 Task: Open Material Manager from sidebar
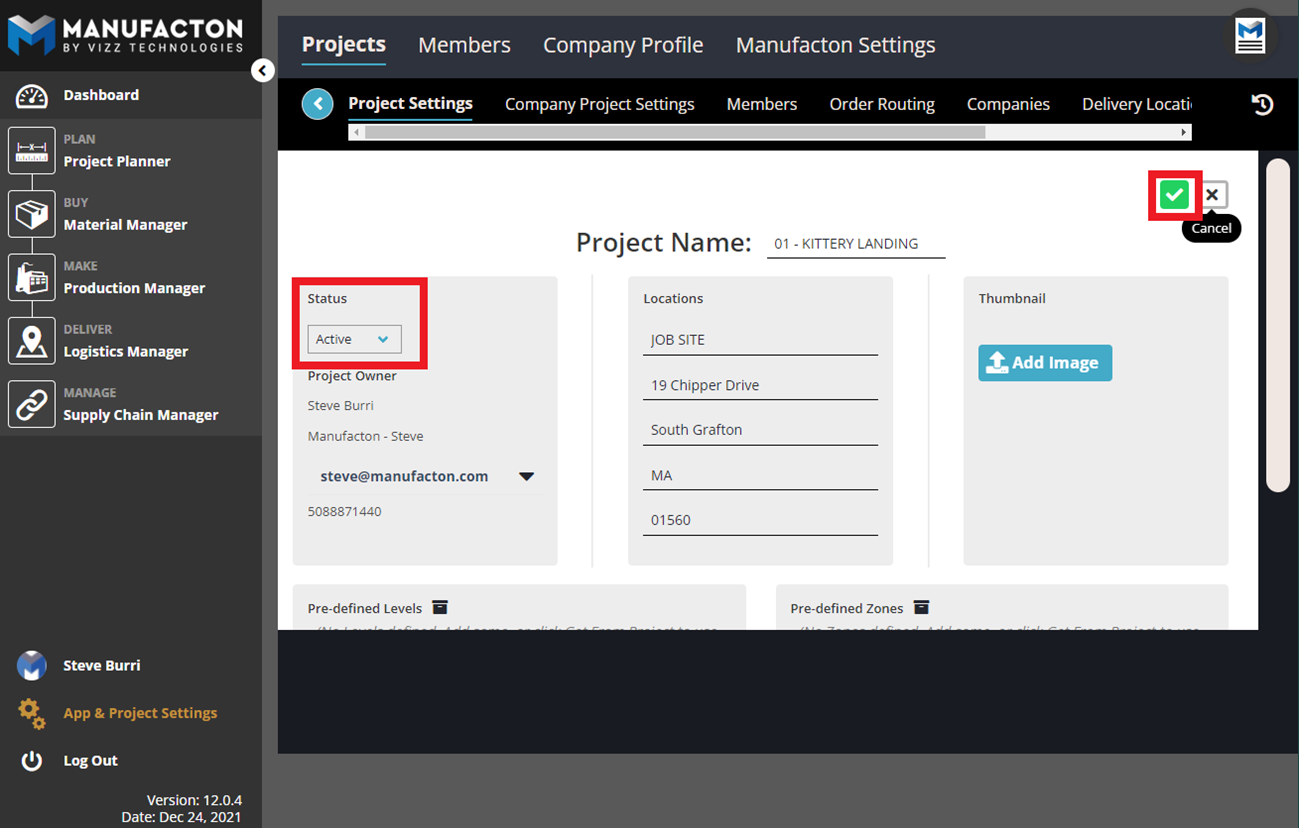coord(125,225)
